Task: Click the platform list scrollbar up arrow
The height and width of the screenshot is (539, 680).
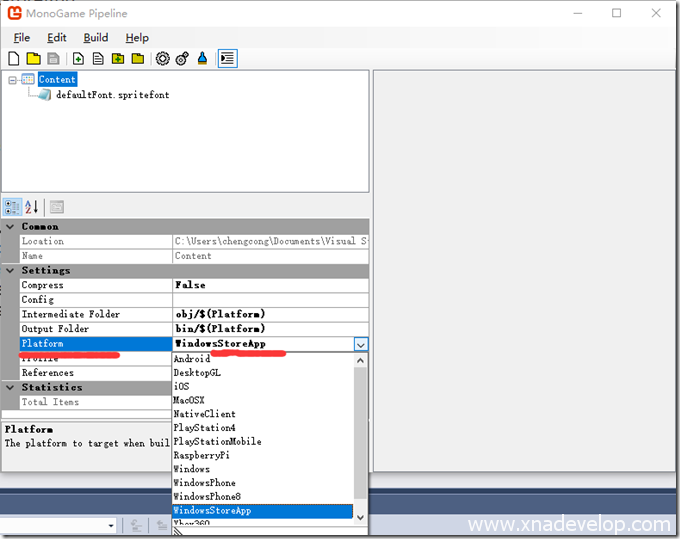Action: [361, 359]
